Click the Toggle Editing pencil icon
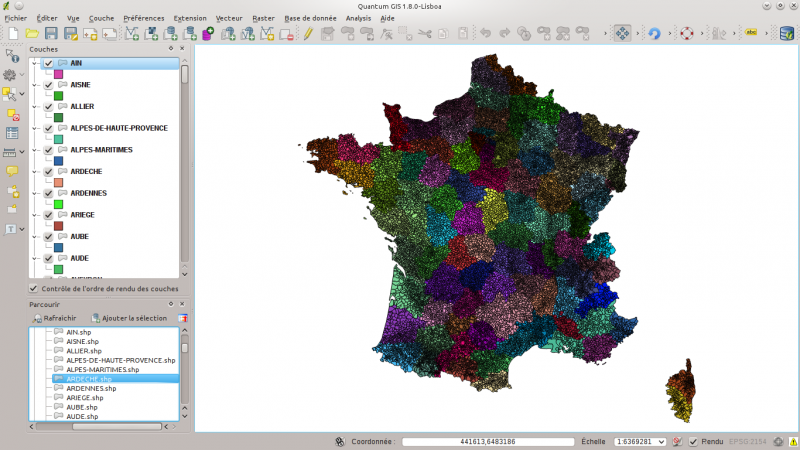The image size is (800, 450). [x=308, y=34]
